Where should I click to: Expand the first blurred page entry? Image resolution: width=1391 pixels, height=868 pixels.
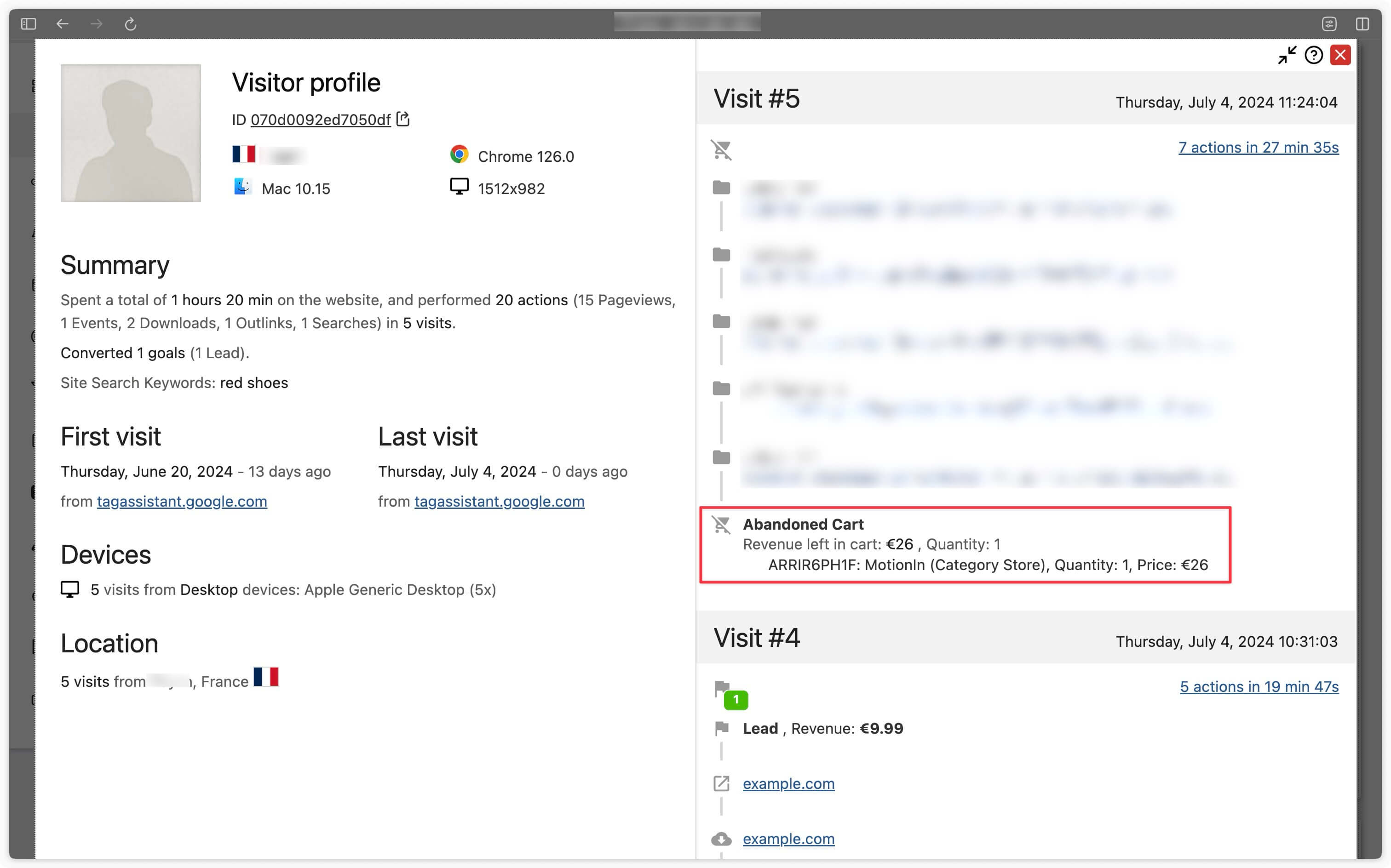[x=722, y=190]
